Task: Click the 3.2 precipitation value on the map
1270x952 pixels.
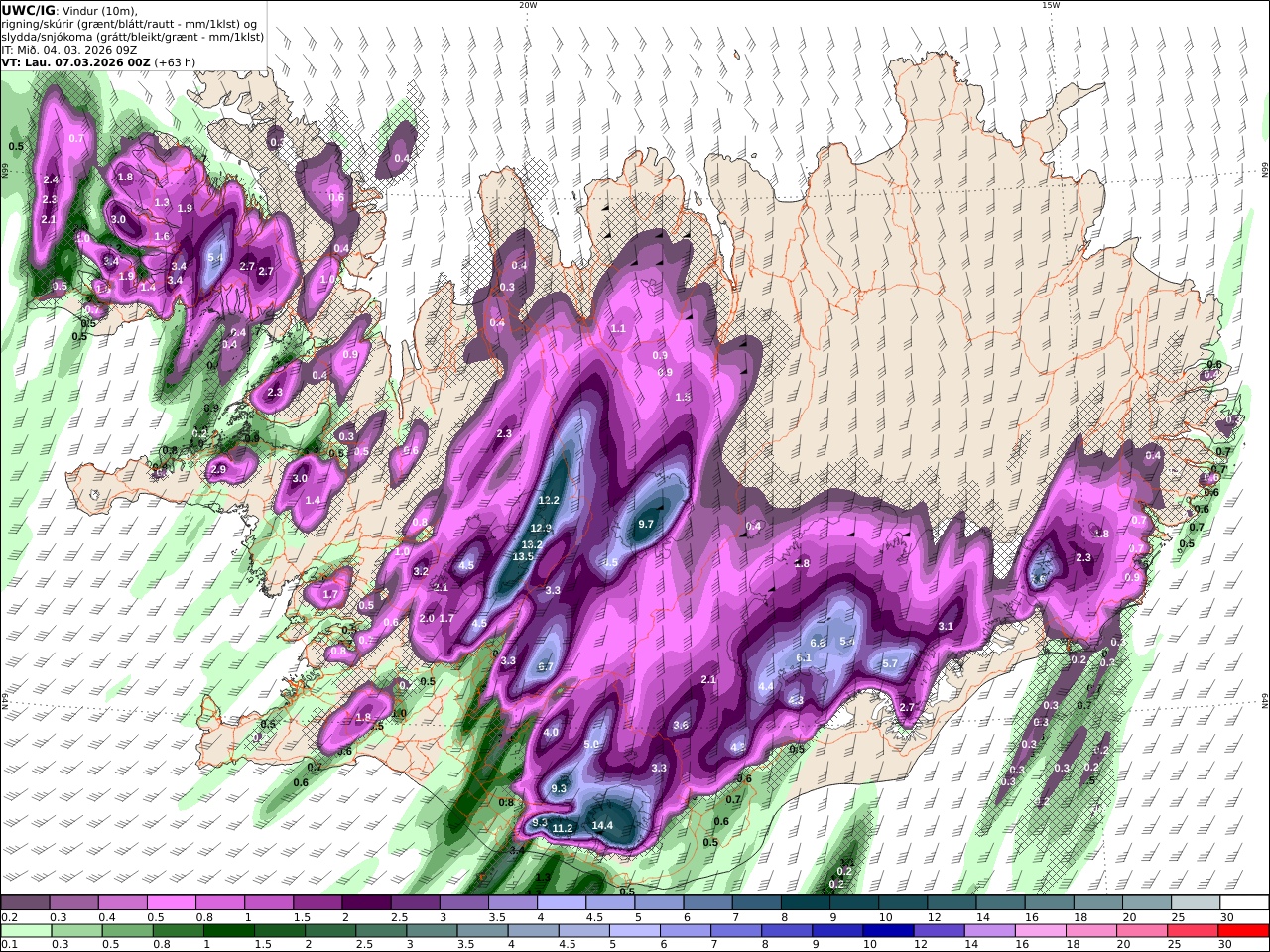Action: [421, 571]
